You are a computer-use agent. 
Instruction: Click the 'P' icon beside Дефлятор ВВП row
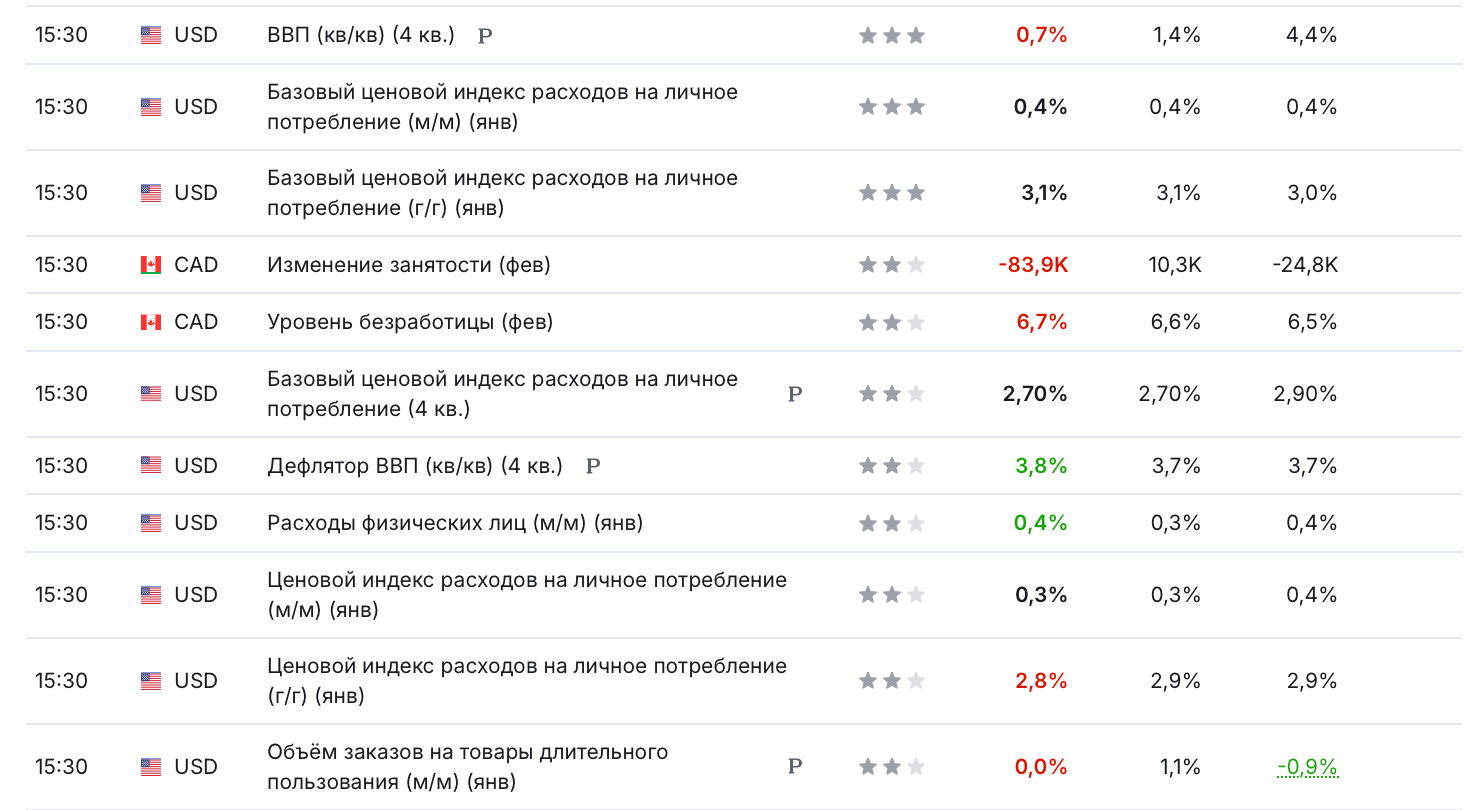(593, 466)
